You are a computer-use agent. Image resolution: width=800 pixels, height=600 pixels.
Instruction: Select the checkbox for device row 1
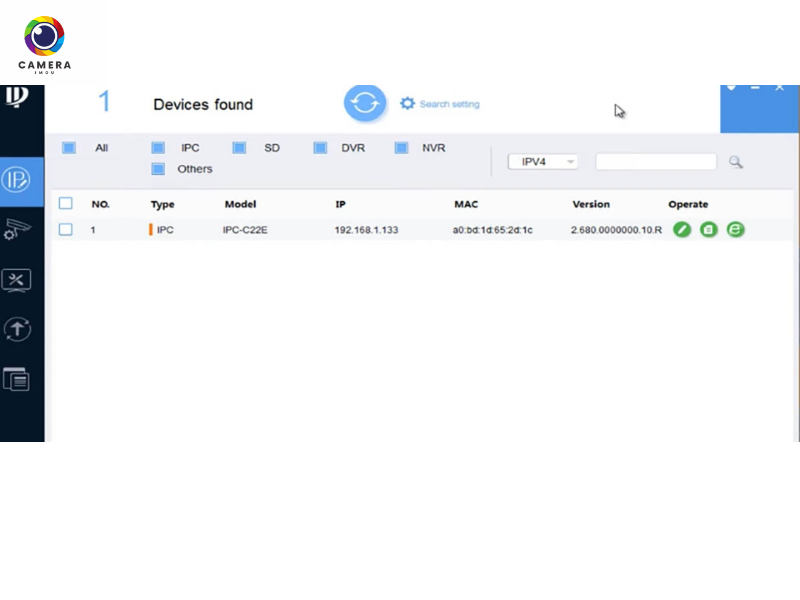[x=66, y=230]
